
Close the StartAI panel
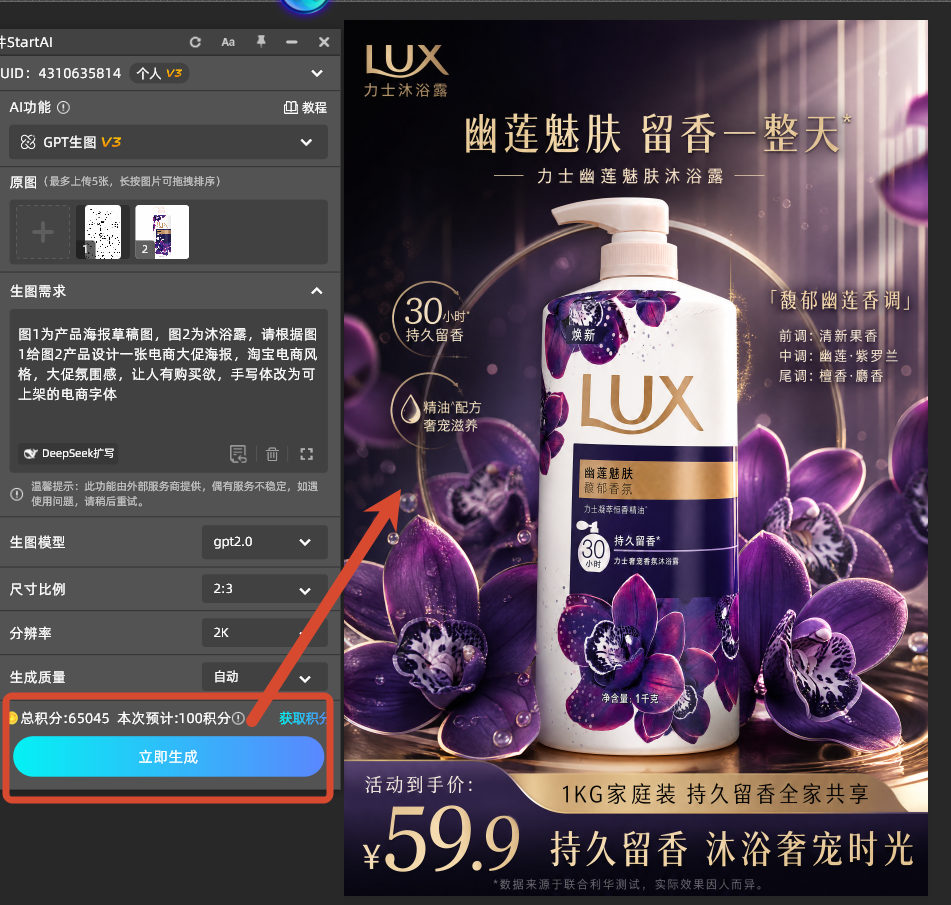coord(324,42)
